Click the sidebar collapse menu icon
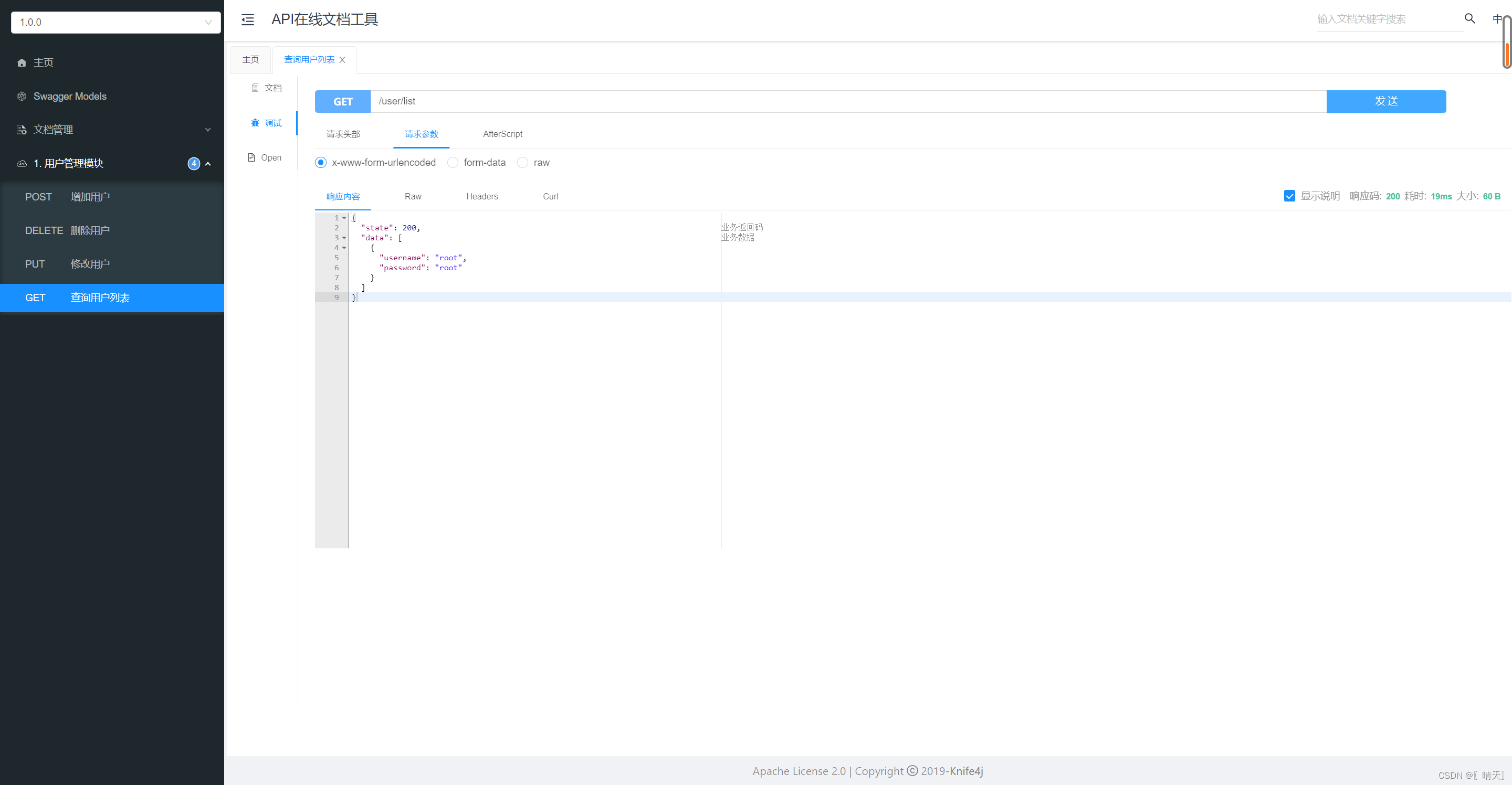Image resolution: width=1512 pixels, height=785 pixels. click(248, 20)
